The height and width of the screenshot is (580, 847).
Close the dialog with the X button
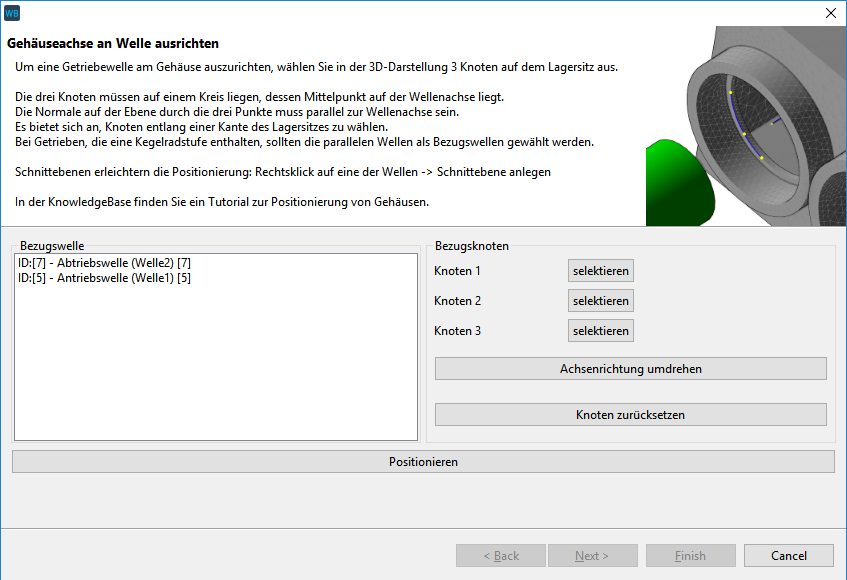[x=830, y=13]
